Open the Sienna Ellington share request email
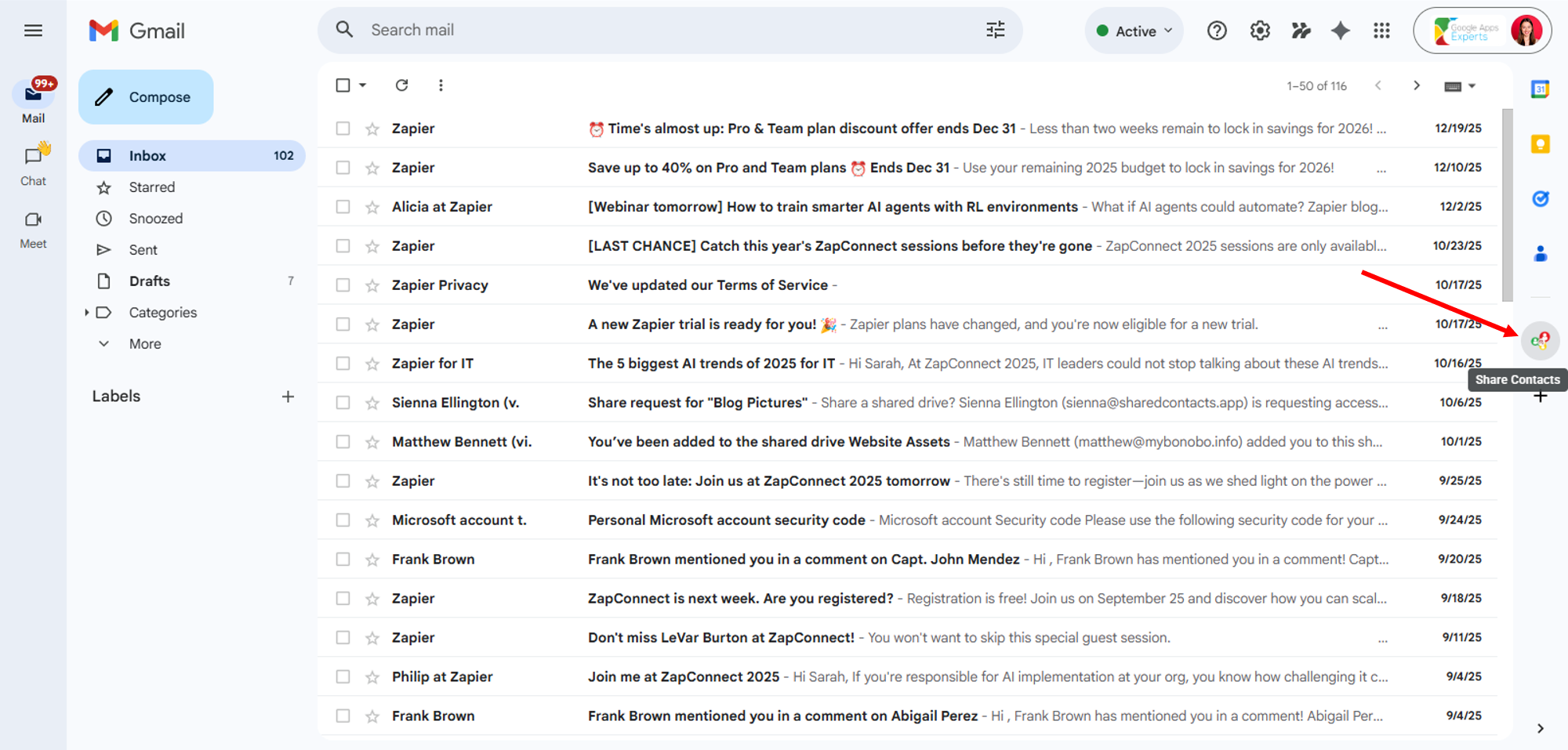The image size is (1568, 750). [x=784, y=403]
